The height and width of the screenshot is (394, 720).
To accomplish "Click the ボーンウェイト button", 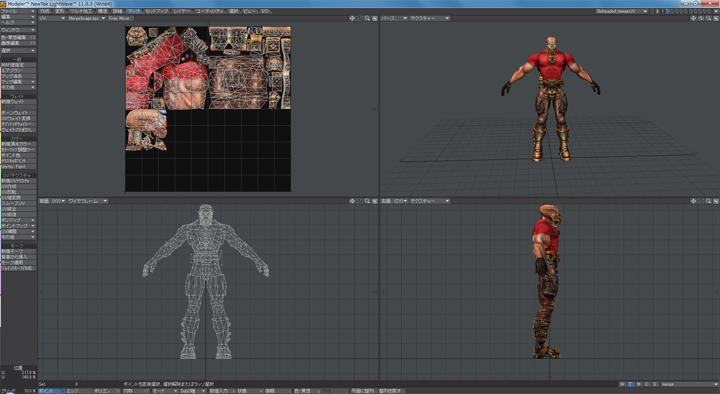I will click(18, 113).
